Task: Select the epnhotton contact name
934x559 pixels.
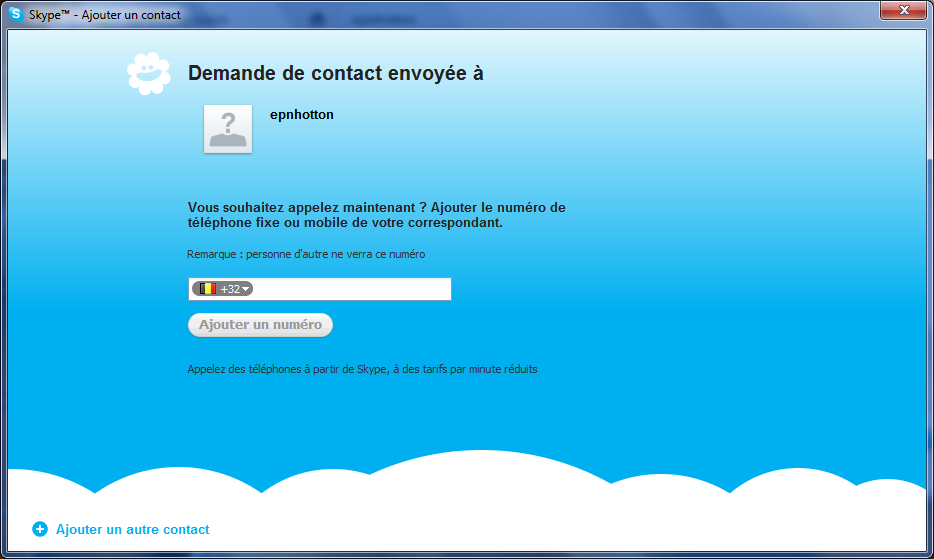Action: coord(301,114)
